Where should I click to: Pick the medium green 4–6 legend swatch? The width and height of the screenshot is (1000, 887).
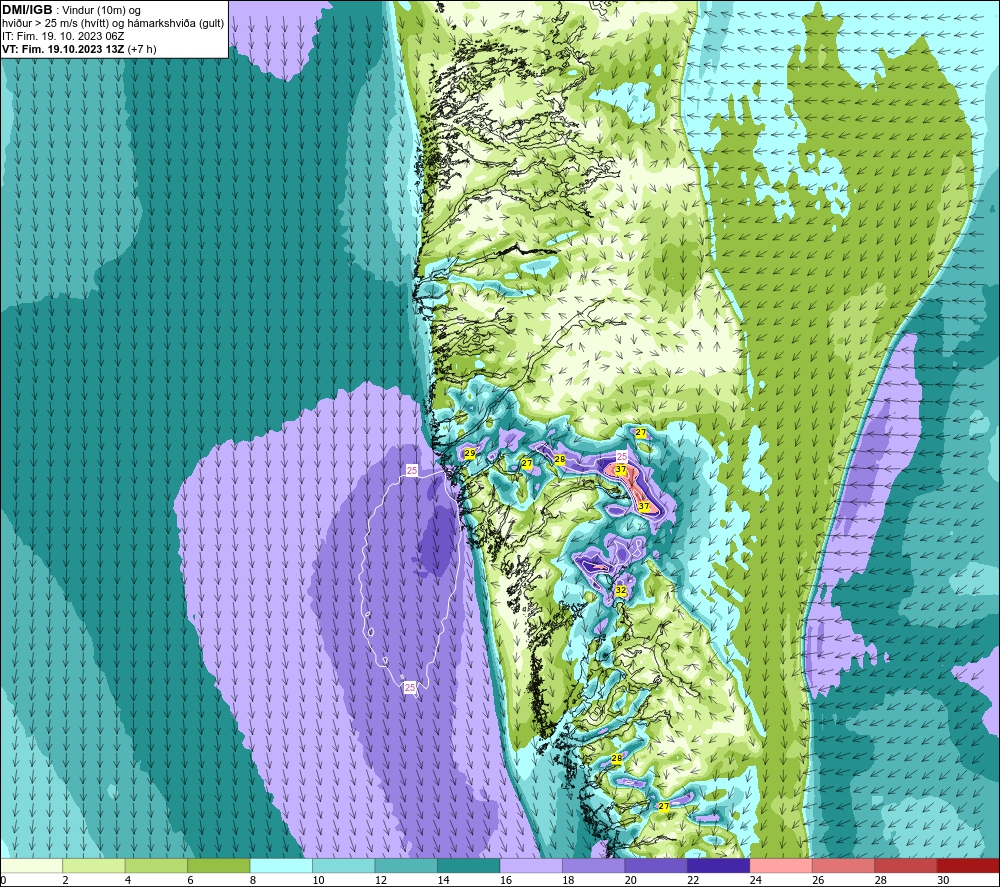point(156,865)
